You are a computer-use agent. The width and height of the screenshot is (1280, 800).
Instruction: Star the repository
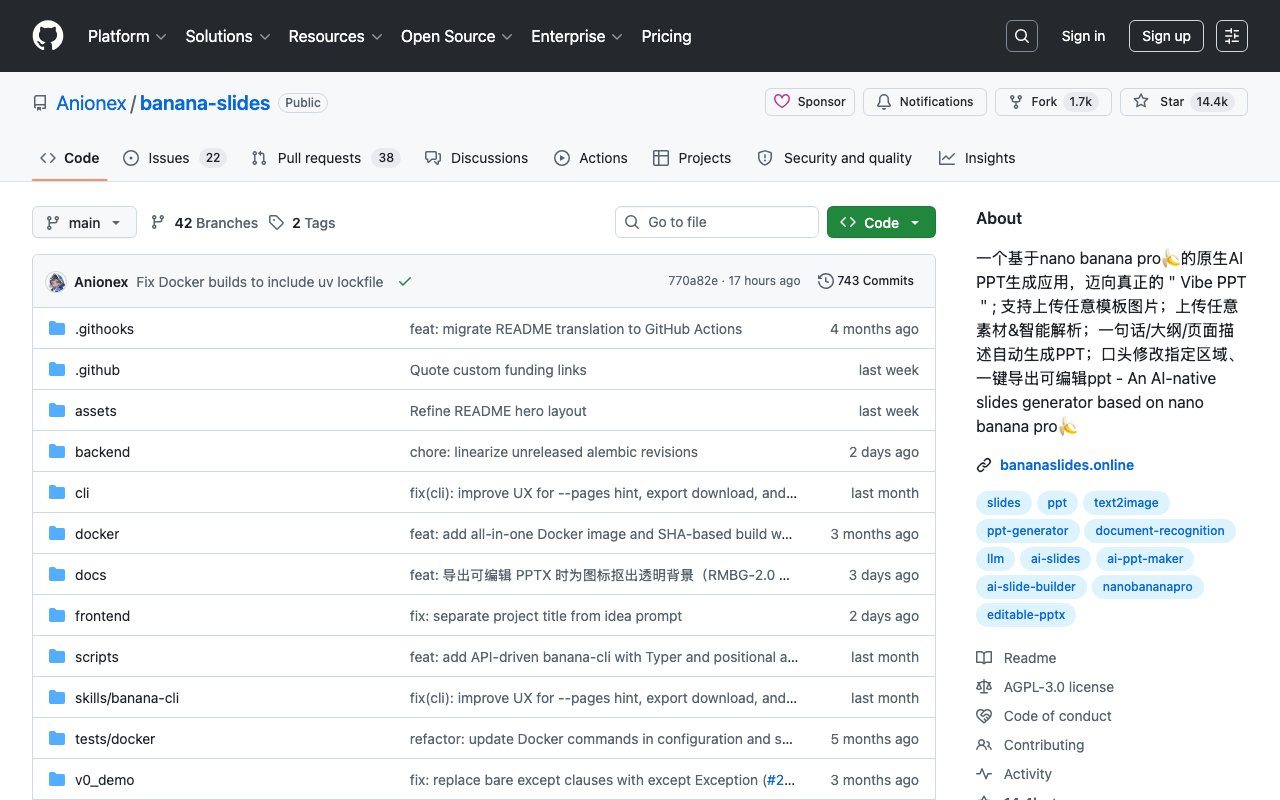pyautogui.click(x=1184, y=102)
